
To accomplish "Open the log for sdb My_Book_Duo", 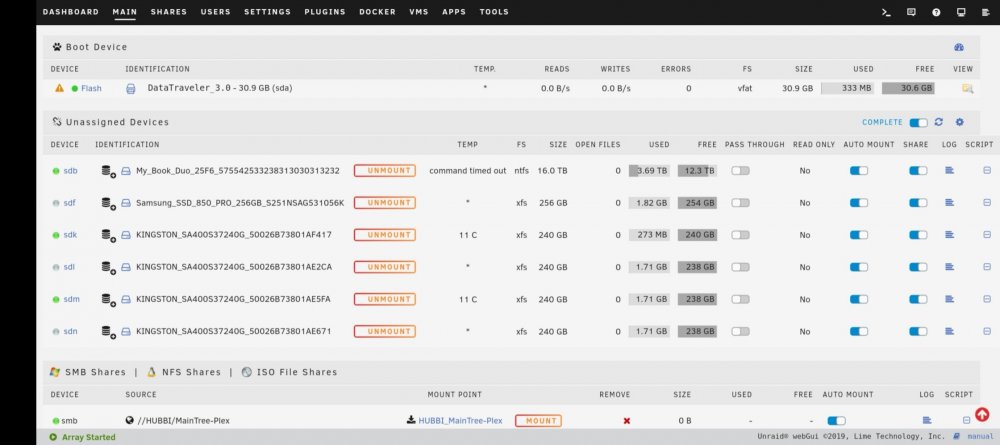I will point(949,170).
